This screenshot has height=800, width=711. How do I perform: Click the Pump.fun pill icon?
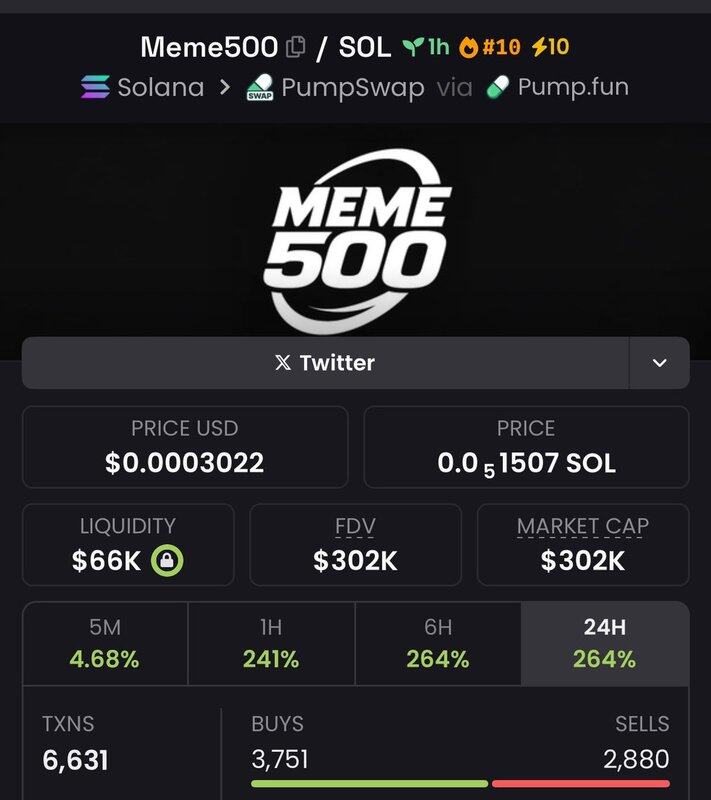pos(498,87)
